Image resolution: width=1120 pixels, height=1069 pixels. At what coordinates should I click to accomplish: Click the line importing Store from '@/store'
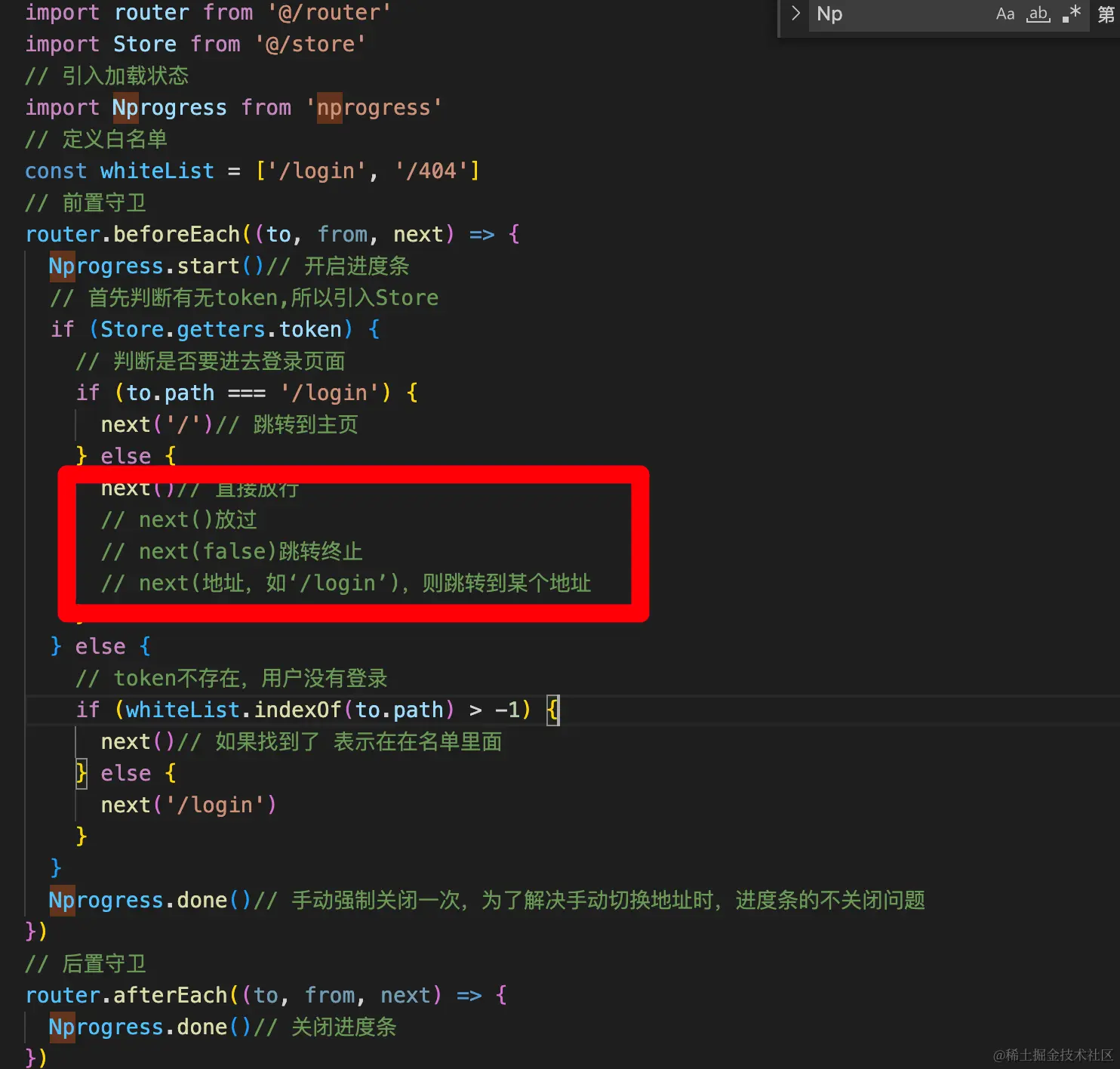195,44
